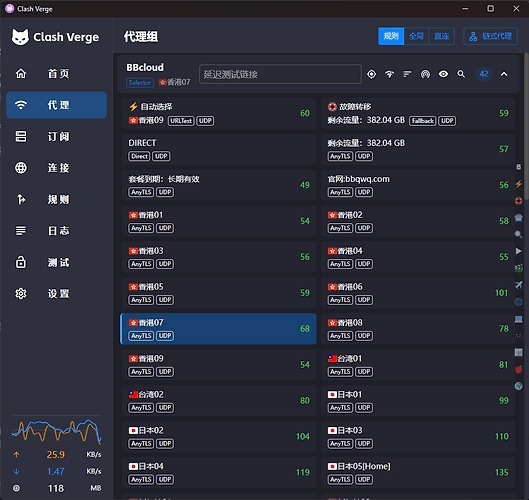This screenshot has width=529, height=500.
Task: Switch to 规则 rule mode
Action: tap(391, 36)
